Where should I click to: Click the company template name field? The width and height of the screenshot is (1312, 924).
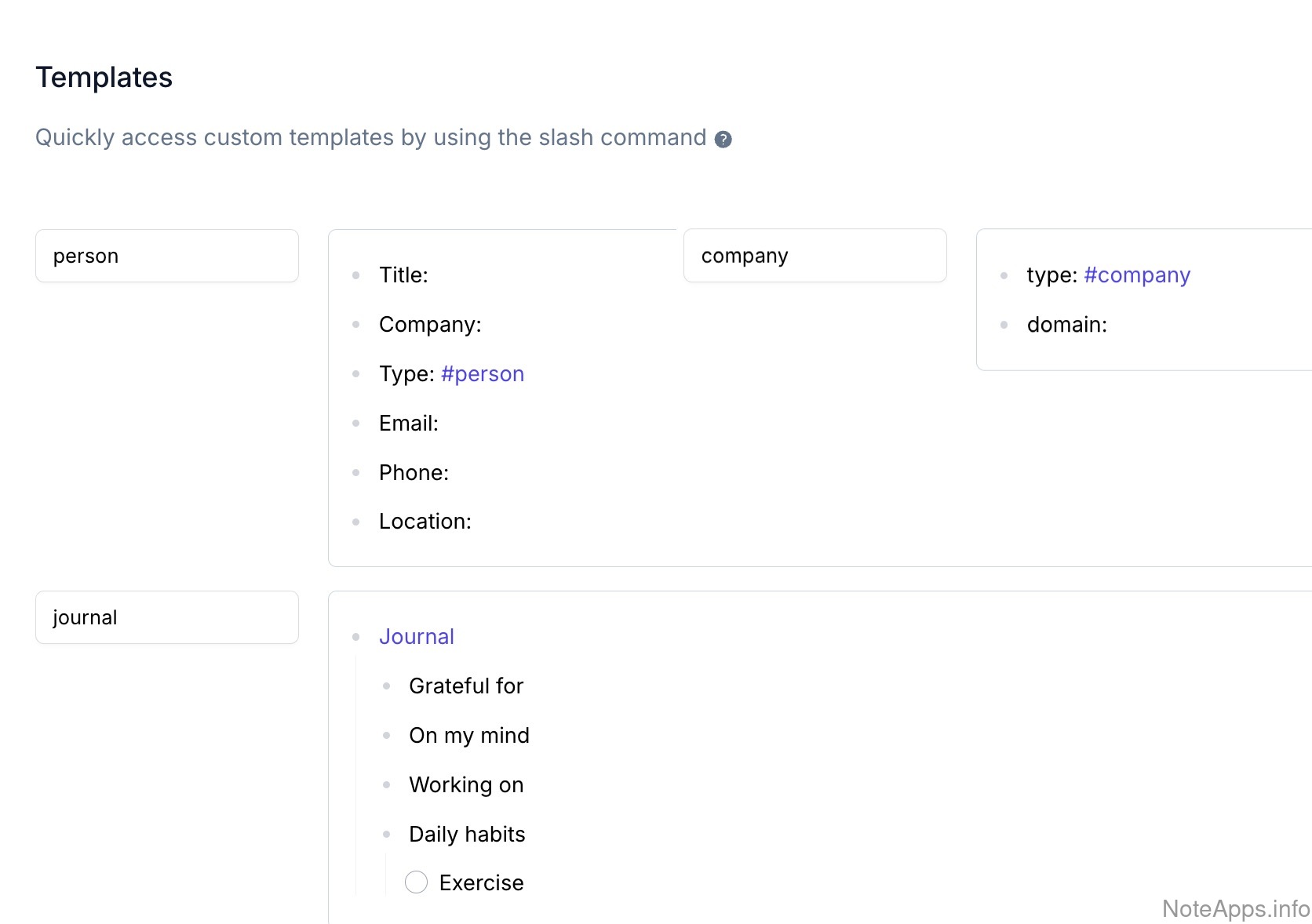[815, 256]
